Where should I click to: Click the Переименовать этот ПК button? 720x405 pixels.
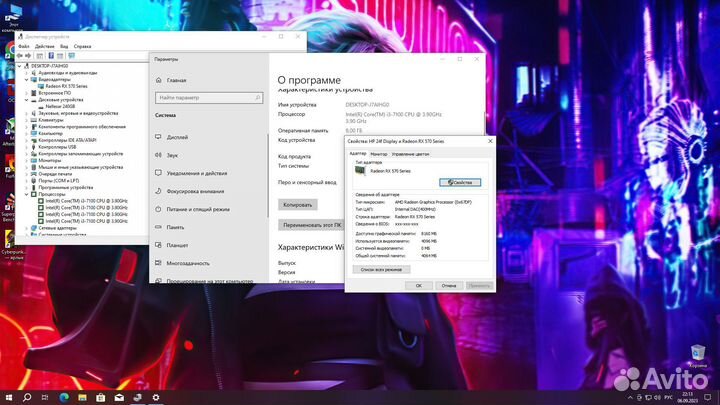tap(311, 225)
